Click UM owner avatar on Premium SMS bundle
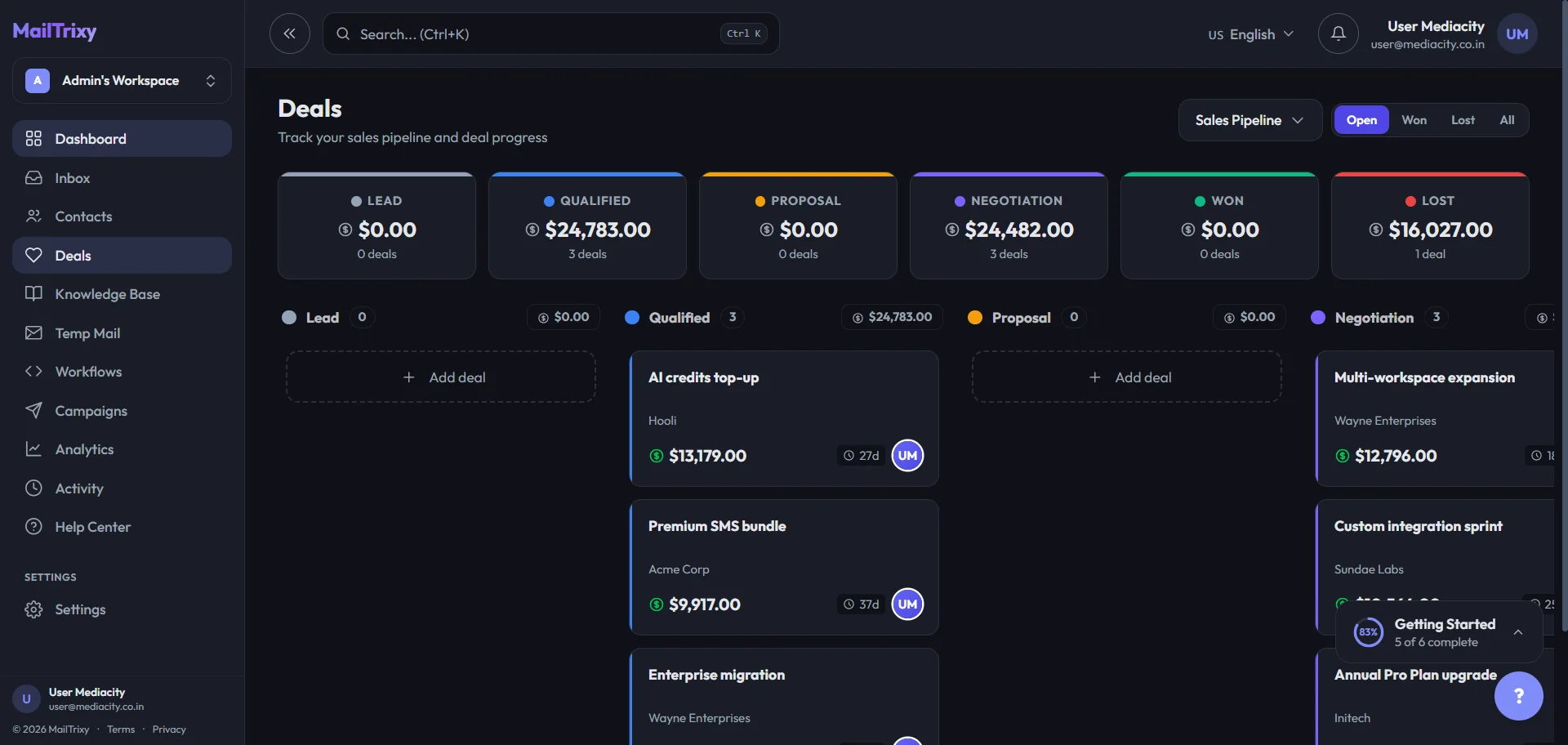 [907, 604]
